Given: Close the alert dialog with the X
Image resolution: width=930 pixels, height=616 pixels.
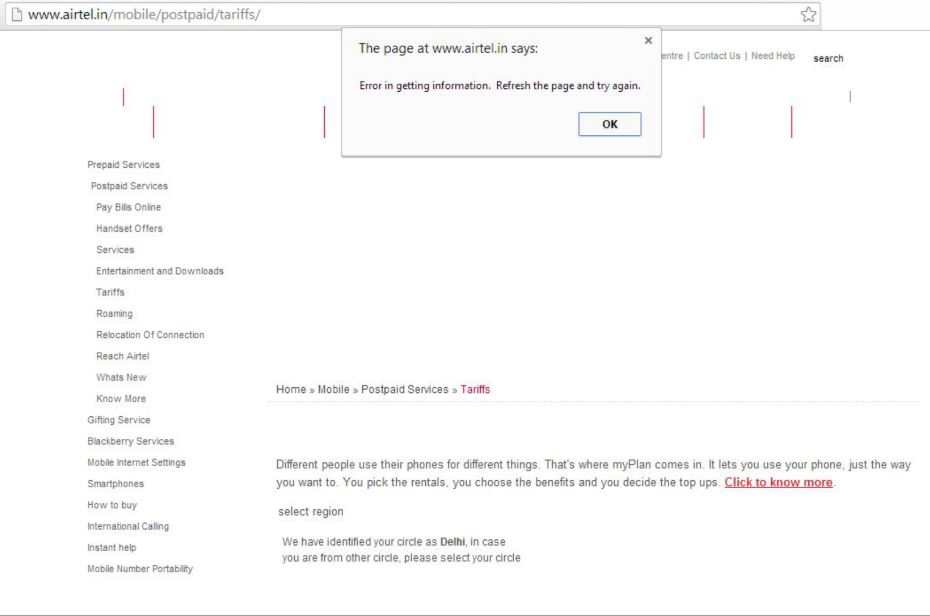Looking at the screenshot, I should (x=648, y=40).
